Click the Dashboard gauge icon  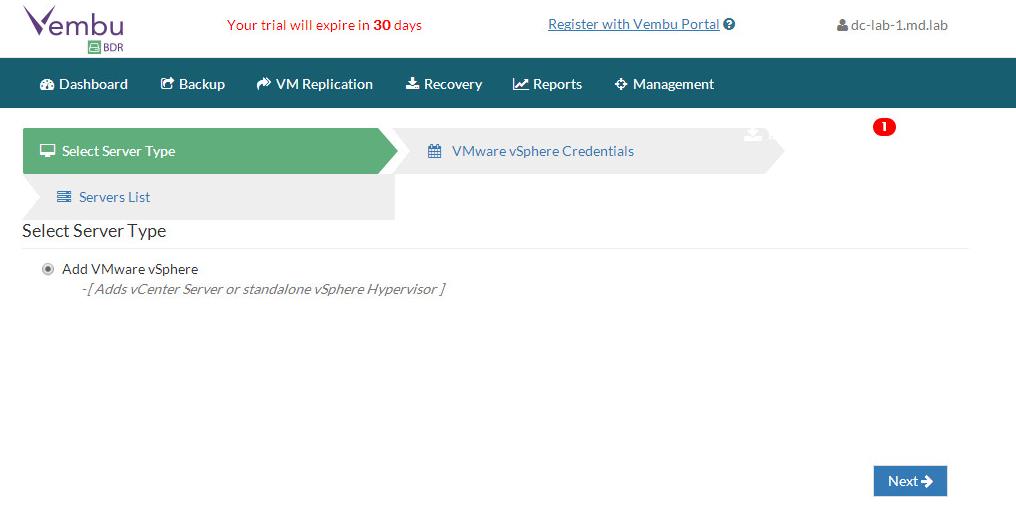46,84
